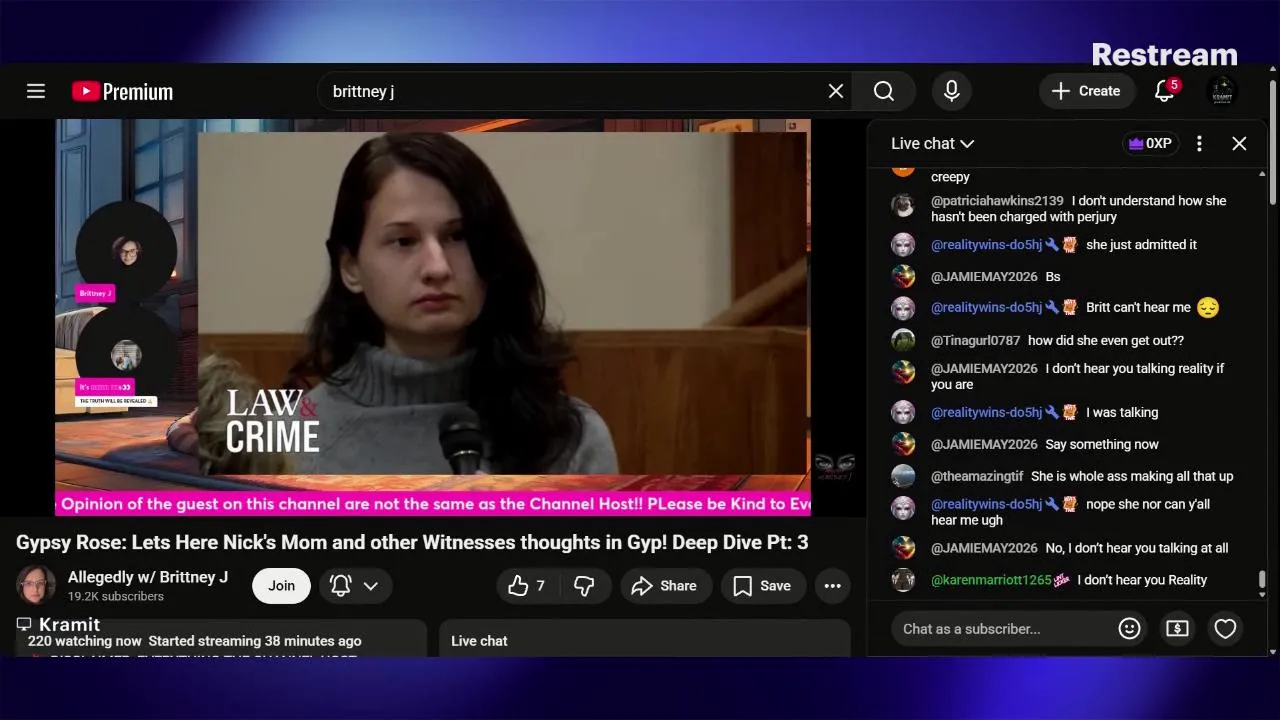Image resolution: width=1280 pixels, height=720 pixels.
Task: Open emoji picker in chat
Action: click(x=1129, y=628)
